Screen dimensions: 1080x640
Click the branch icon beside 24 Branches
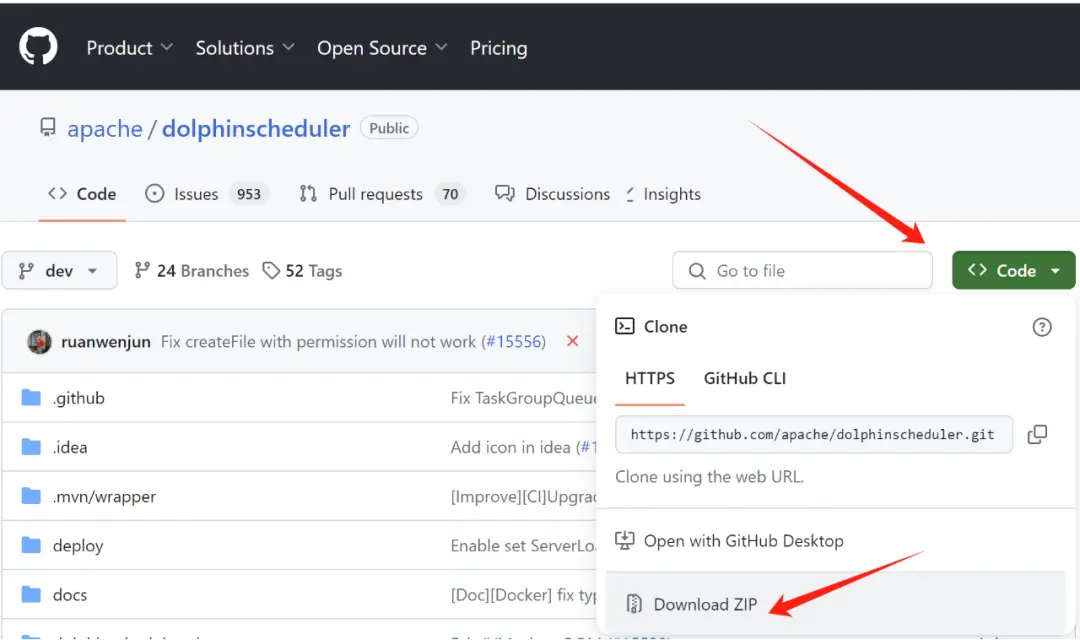[x=142, y=271]
